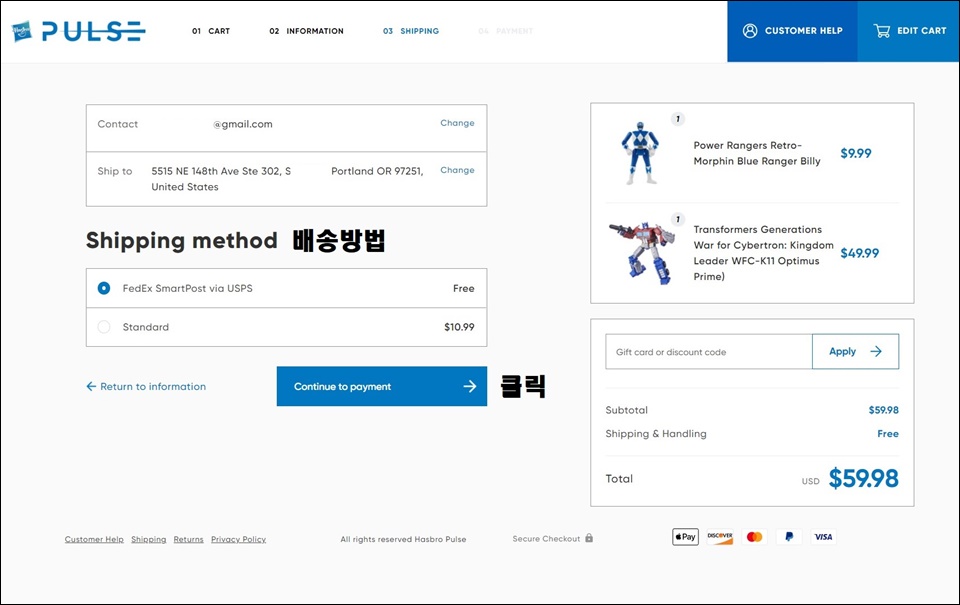This screenshot has width=960, height=605.
Task: Change the Ship to address
Action: tap(457, 170)
